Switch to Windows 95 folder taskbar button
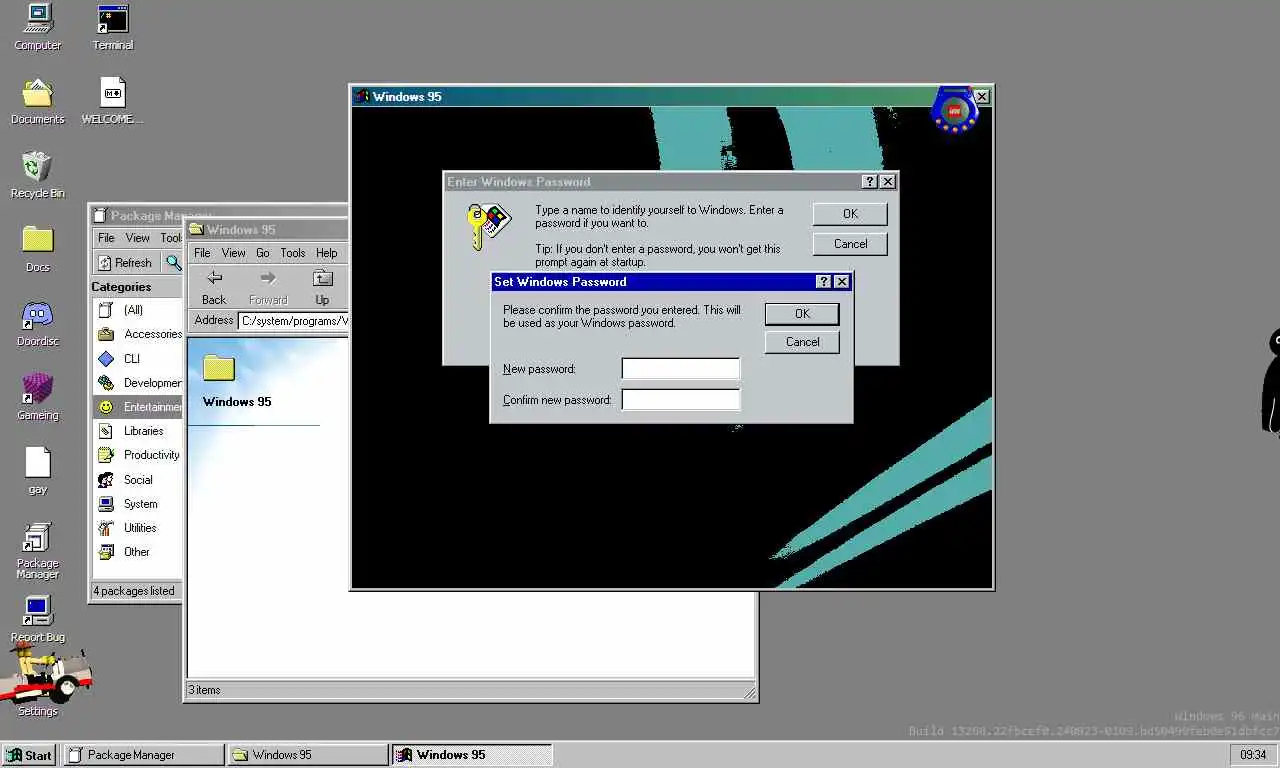 pos(308,755)
